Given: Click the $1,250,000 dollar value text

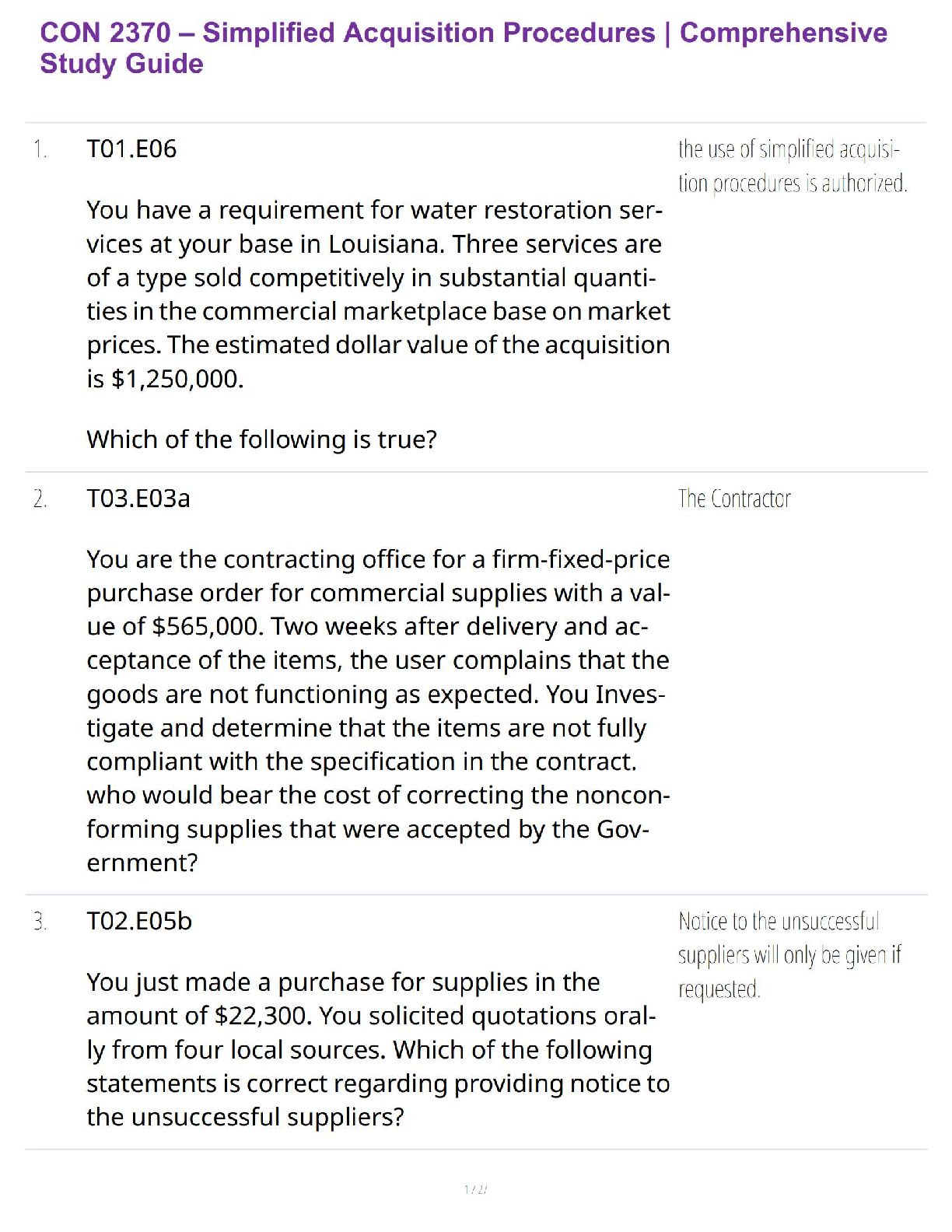Looking at the screenshot, I should pyautogui.click(x=177, y=379).
